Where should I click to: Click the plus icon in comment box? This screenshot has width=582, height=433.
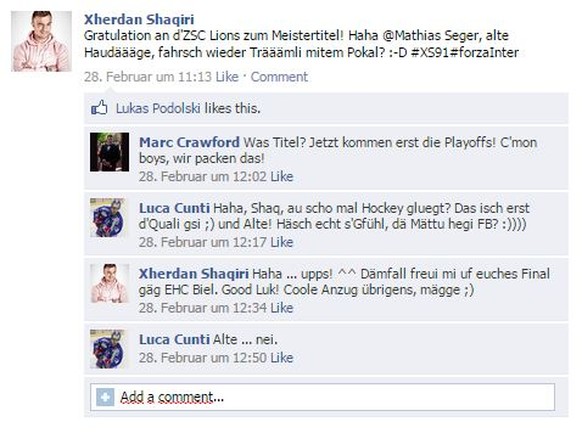pos(105,397)
